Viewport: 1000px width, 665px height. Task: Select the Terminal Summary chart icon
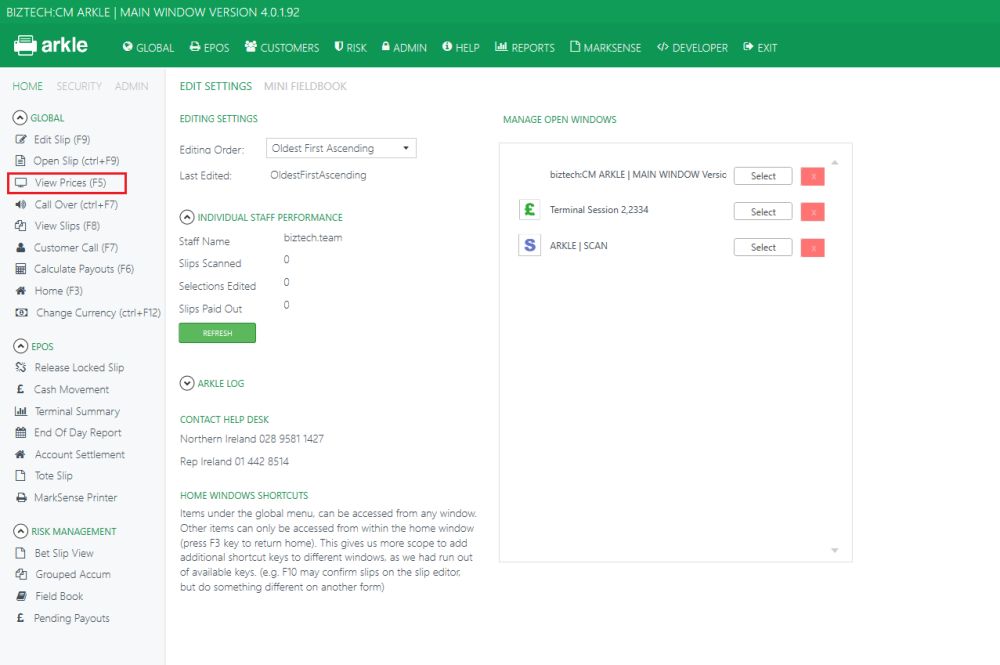pyautogui.click(x=19, y=411)
